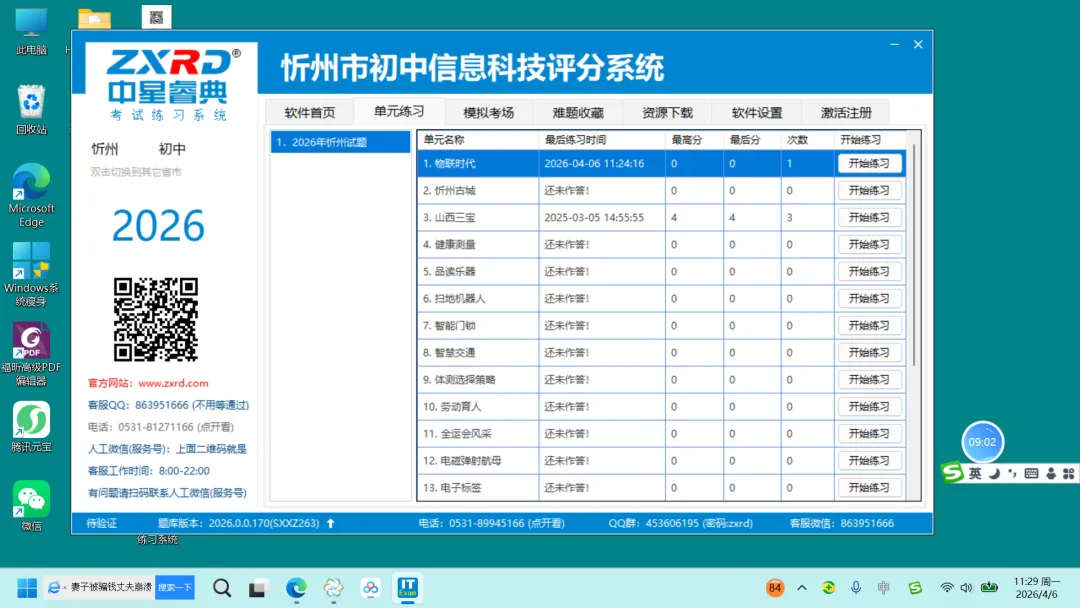
Task: Click the orange 84 tray badge
Action: (x=775, y=588)
